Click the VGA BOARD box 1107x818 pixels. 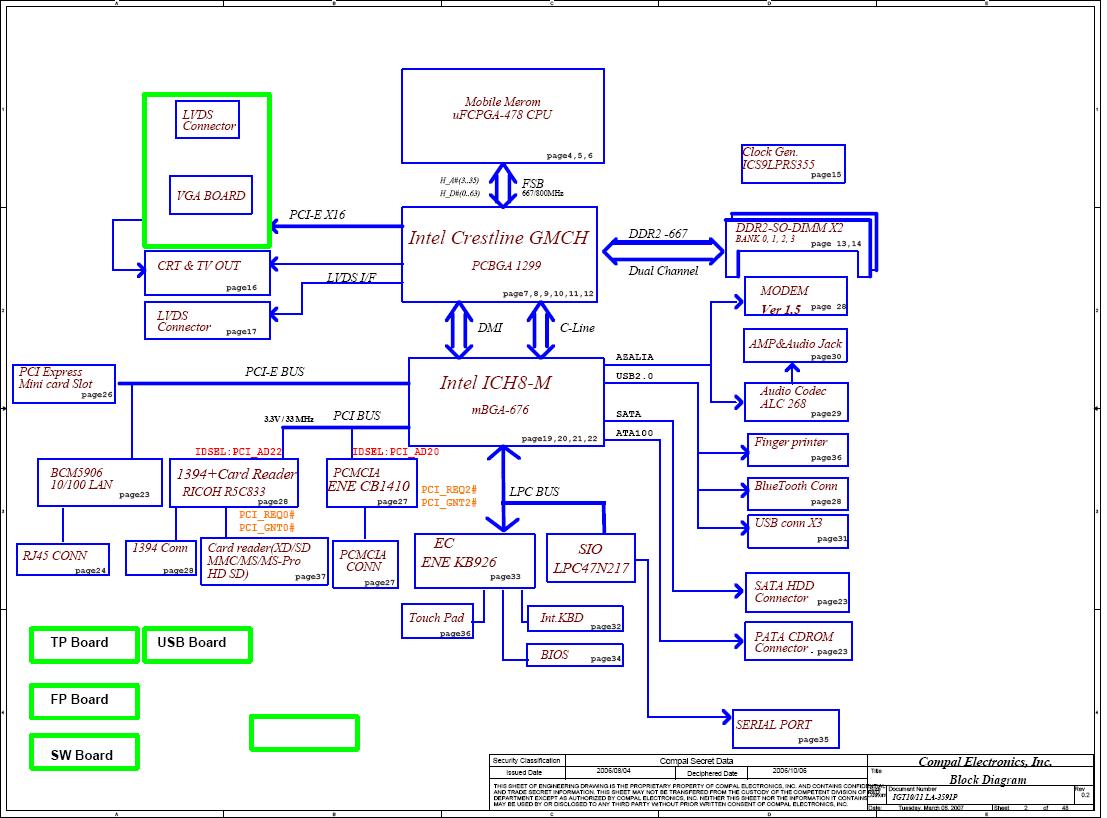click(x=210, y=195)
